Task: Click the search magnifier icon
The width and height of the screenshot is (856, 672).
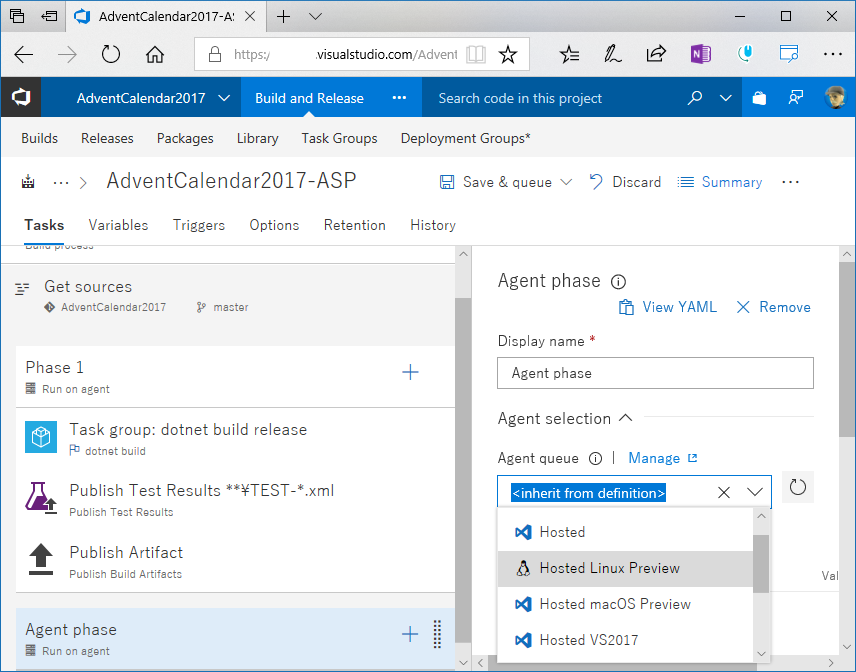Action: [694, 98]
